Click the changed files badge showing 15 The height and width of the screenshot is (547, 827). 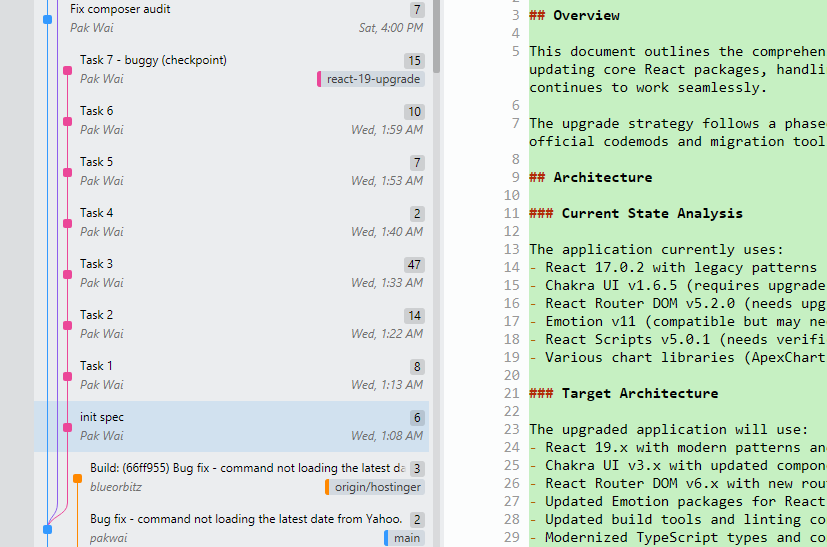(414, 61)
